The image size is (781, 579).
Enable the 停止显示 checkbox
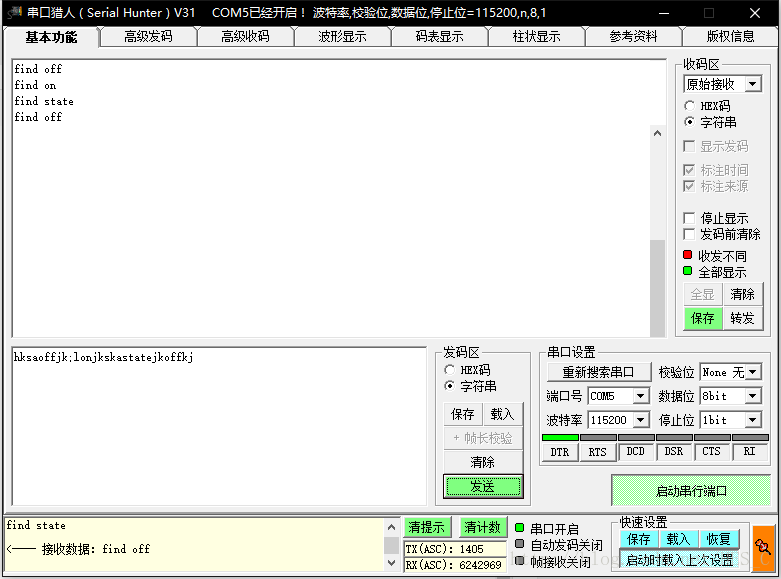(x=689, y=218)
